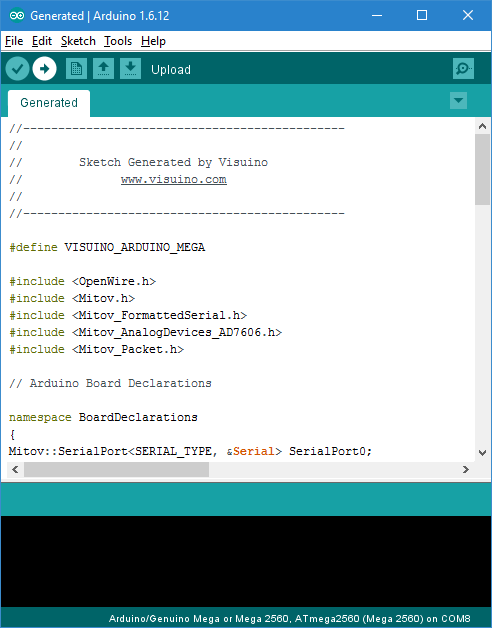Close the Arduino window
Screen dimensions: 492x628
click(x=468, y=15)
